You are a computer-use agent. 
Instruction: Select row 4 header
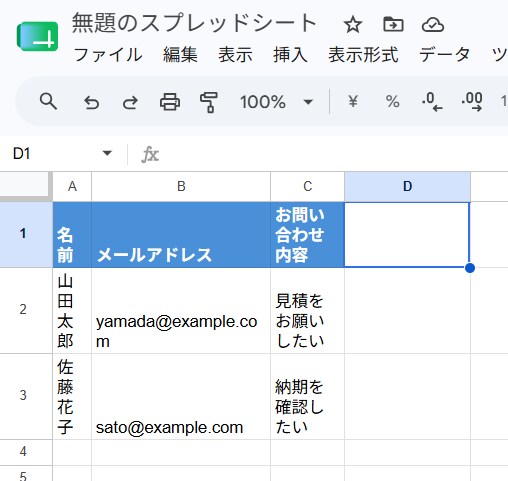[x=26, y=452]
